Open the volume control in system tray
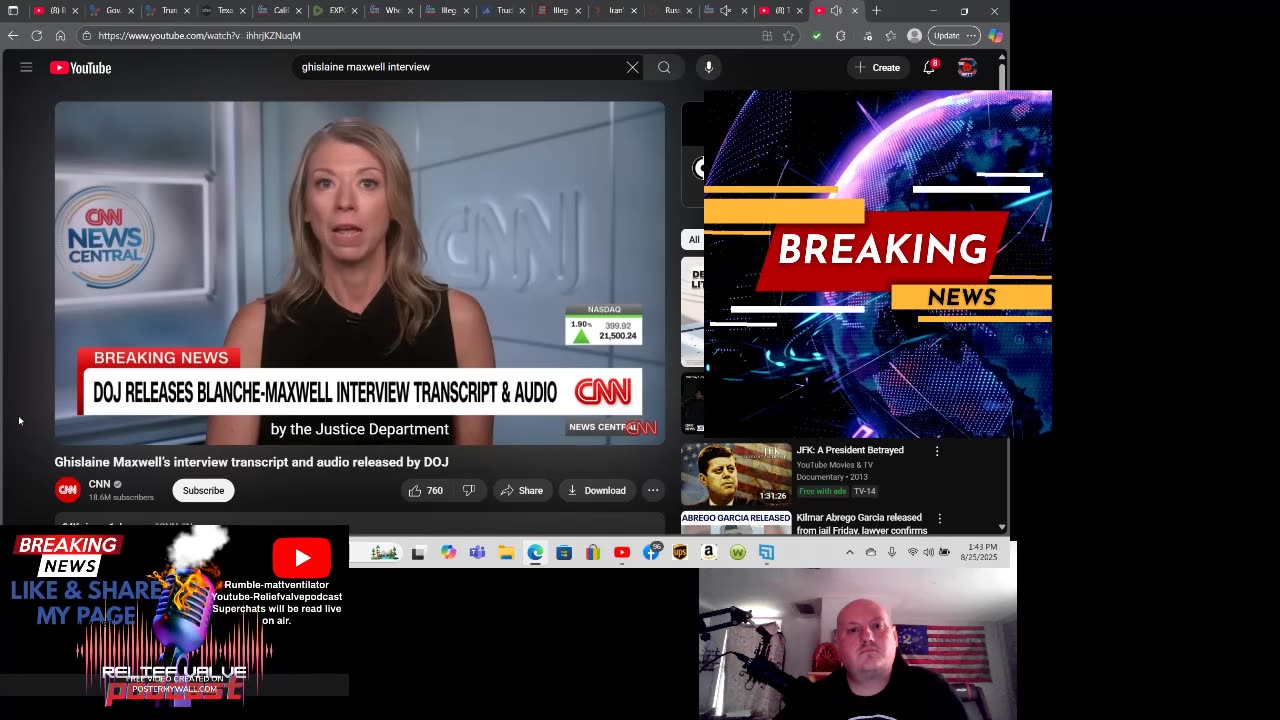The image size is (1280, 720). 929,553
